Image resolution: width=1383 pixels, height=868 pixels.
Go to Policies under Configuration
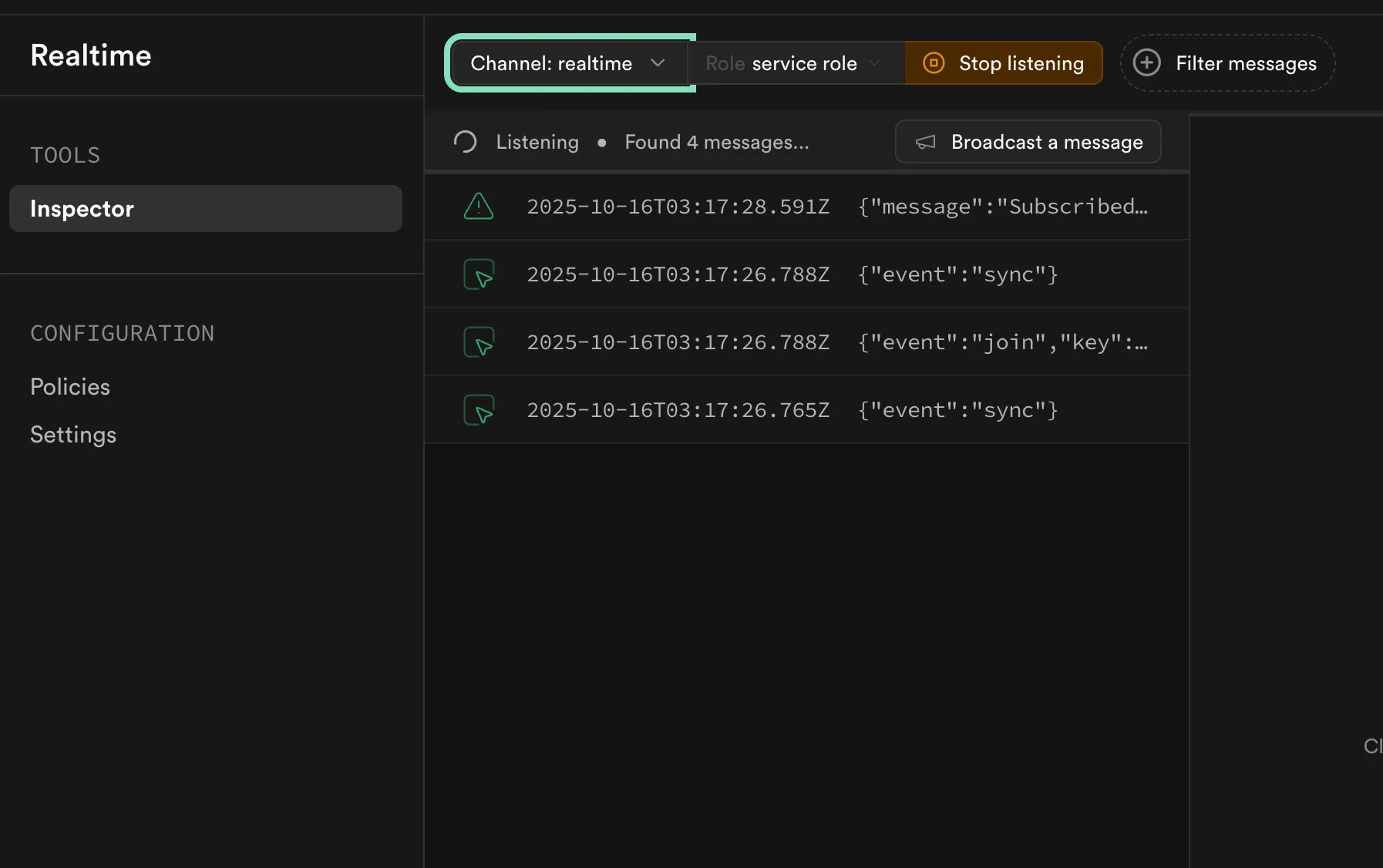70,387
